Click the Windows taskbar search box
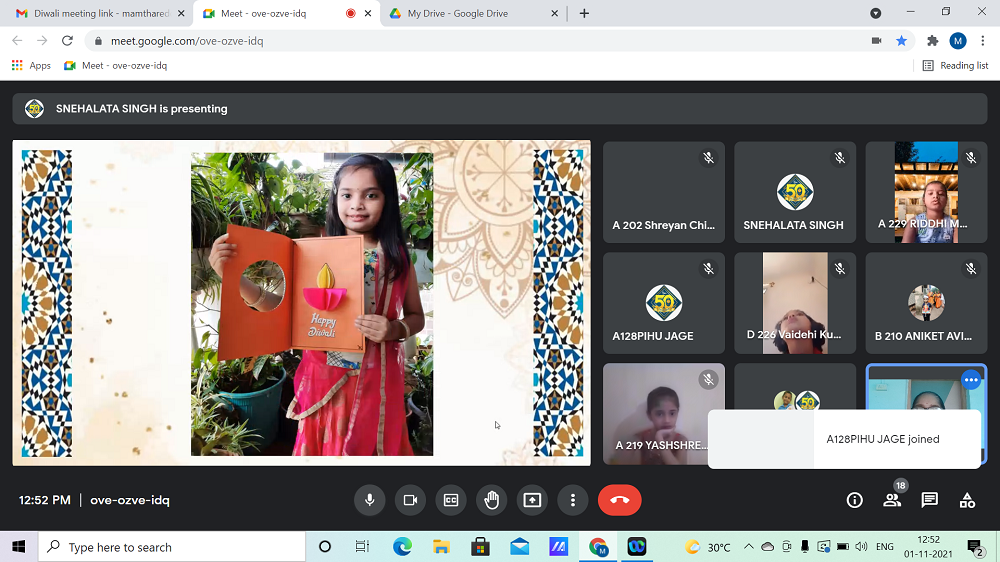 tap(172, 547)
